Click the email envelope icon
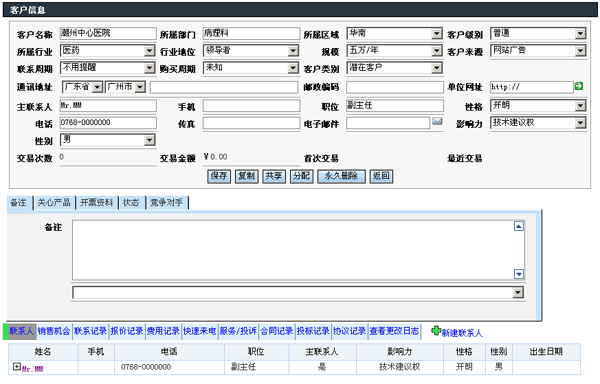The width and height of the screenshot is (600, 384). tap(437, 121)
